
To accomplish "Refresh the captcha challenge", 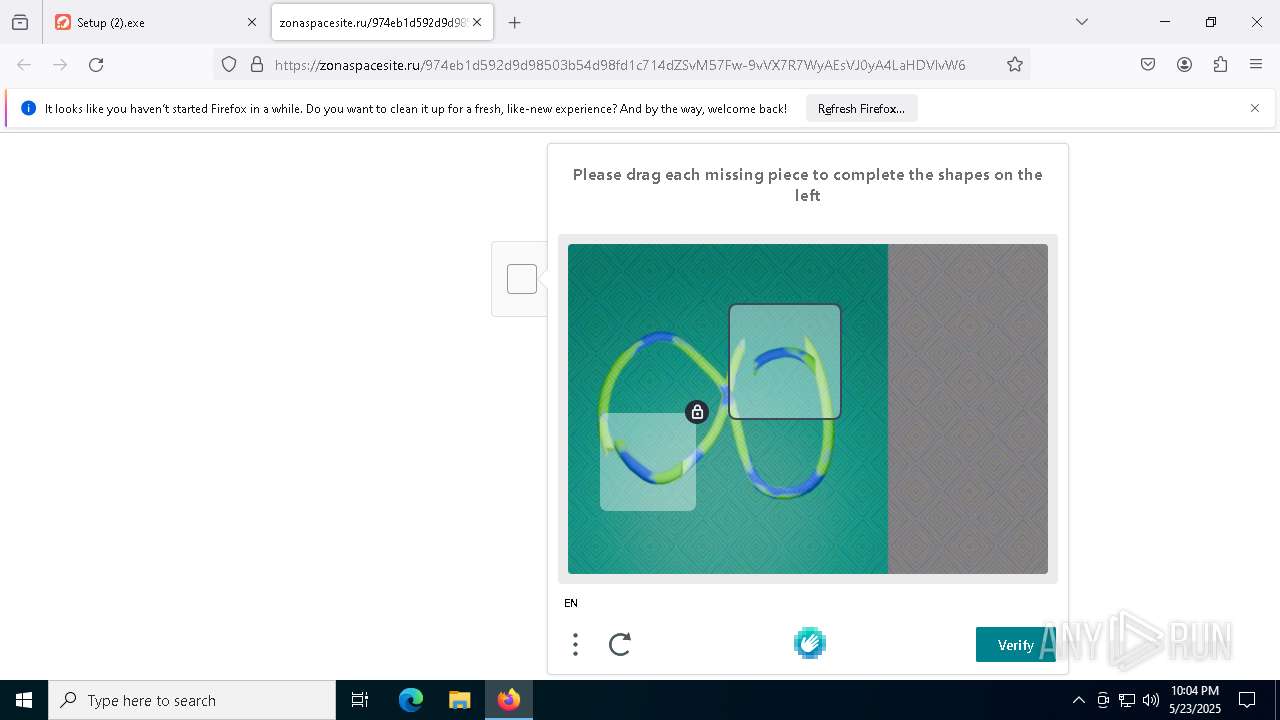I will [620, 644].
